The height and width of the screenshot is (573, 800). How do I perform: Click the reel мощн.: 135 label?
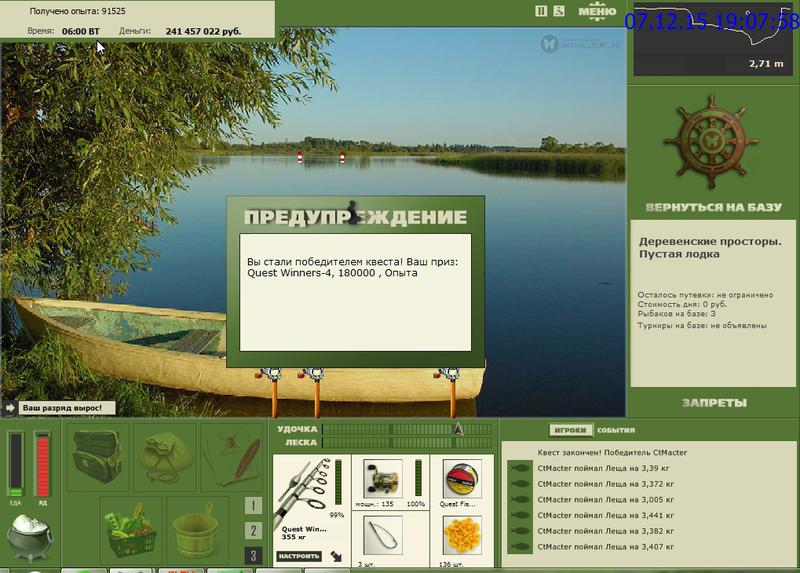374,504
